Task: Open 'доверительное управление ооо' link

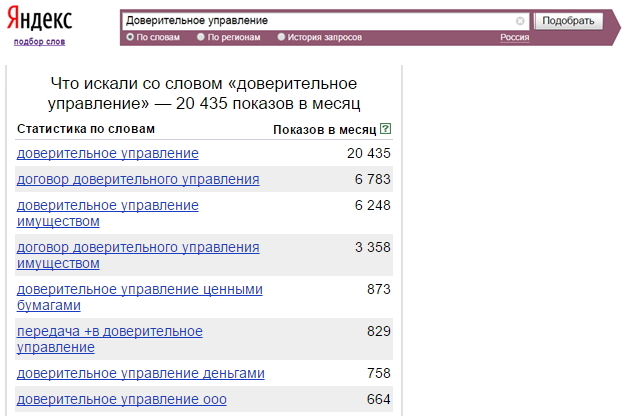Action: coord(122,399)
